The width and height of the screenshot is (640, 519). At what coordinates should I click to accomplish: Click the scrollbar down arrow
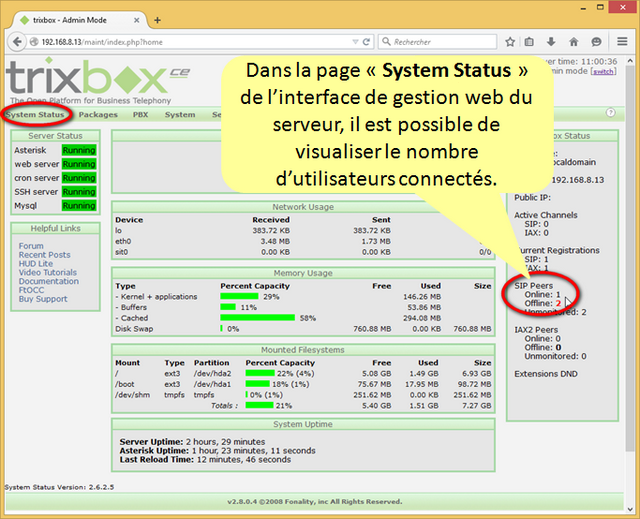(x=629, y=509)
